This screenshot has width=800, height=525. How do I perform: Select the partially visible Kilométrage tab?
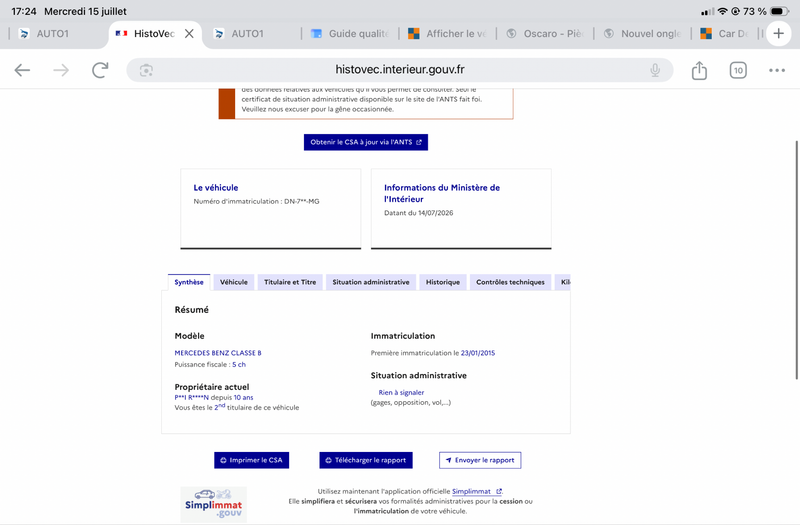click(563, 282)
